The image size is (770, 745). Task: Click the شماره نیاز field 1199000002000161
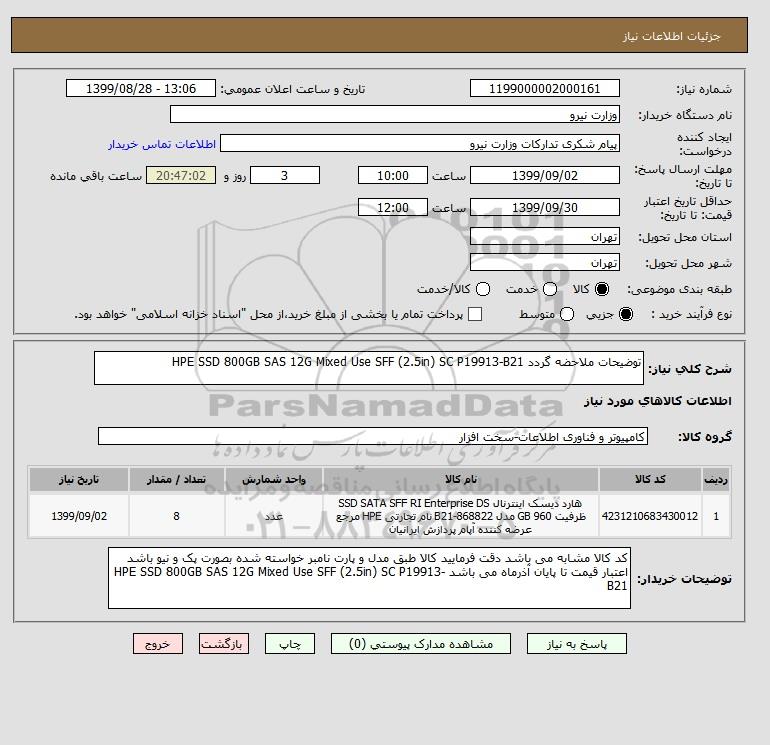point(545,88)
